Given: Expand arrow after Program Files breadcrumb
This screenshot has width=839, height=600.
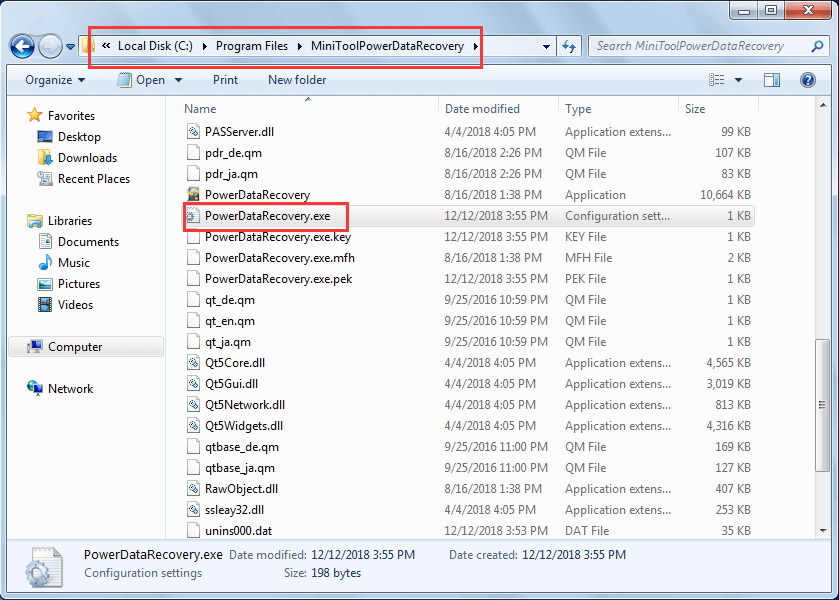Looking at the screenshot, I should coord(299,46).
